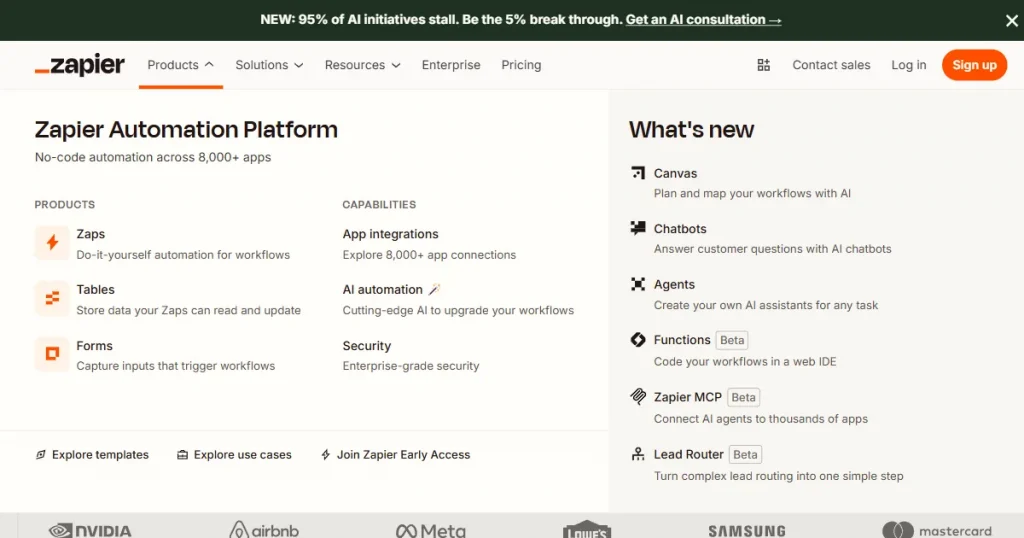Click the Functions icon
1024x538 pixels.
[638, 340]
